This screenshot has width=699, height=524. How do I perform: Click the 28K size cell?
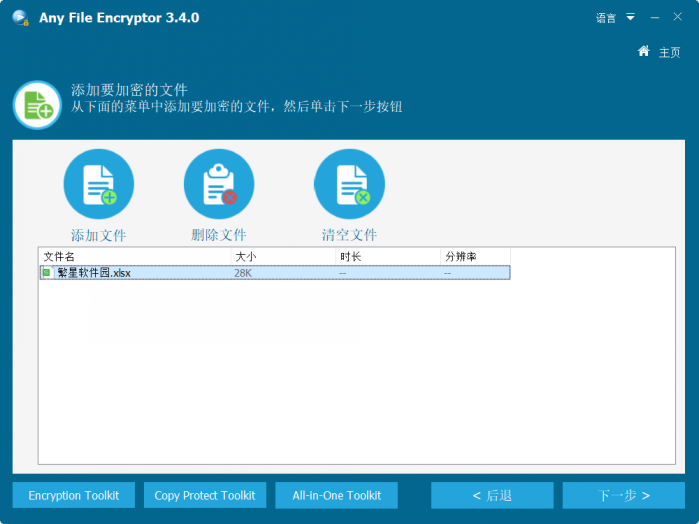click(x=243, y=273)
